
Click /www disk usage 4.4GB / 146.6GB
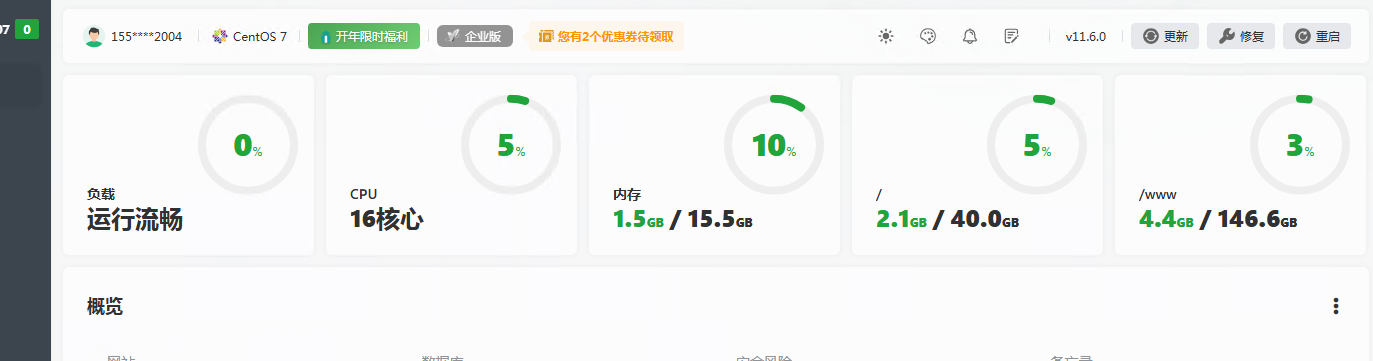1218,220
